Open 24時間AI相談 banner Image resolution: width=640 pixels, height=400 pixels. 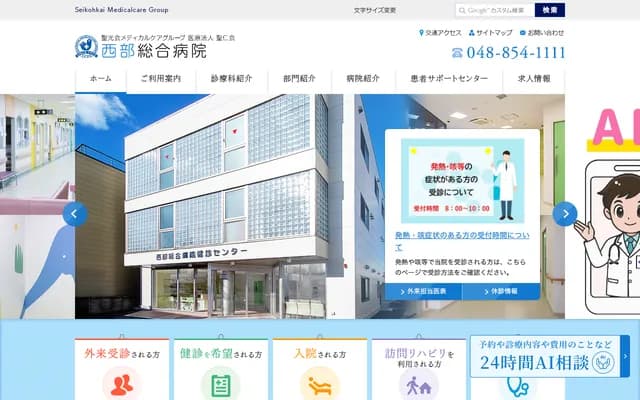545,356
